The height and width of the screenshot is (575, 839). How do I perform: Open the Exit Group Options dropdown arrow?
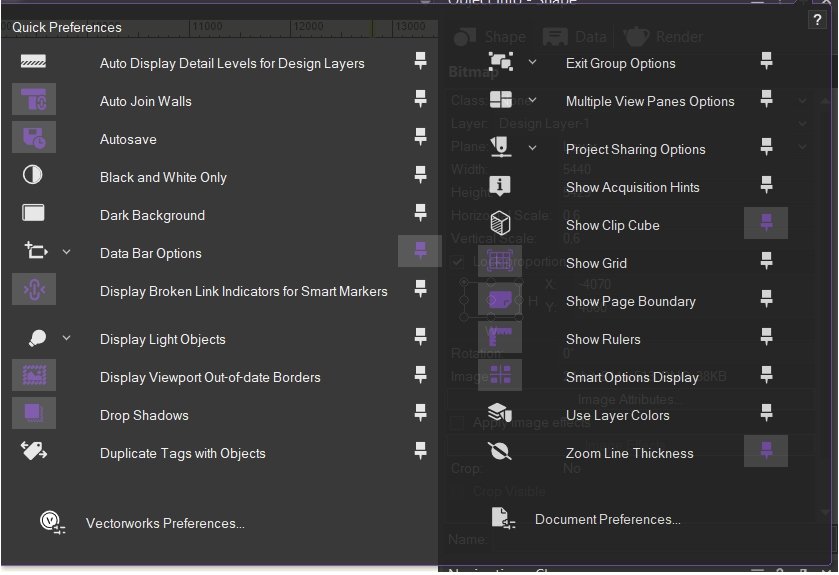point(532,63)
